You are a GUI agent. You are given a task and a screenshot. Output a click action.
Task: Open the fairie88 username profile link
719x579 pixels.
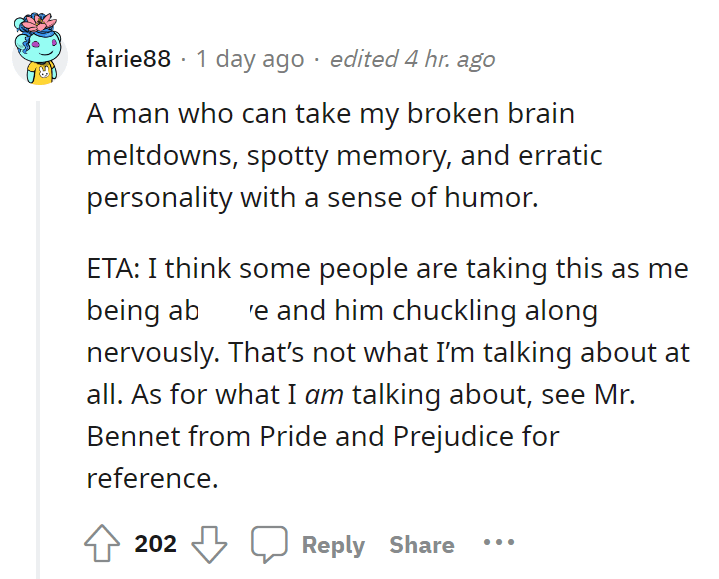128,59
